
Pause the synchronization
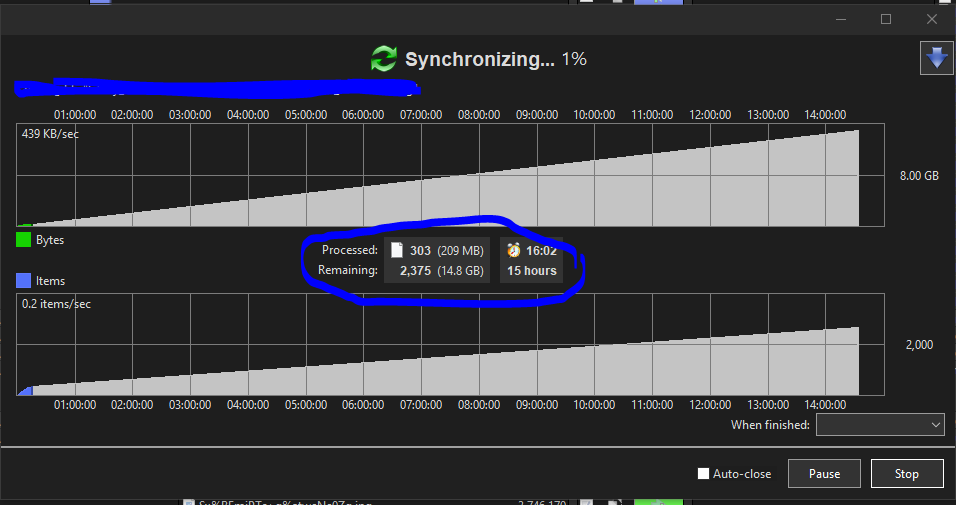pos(824,474)
